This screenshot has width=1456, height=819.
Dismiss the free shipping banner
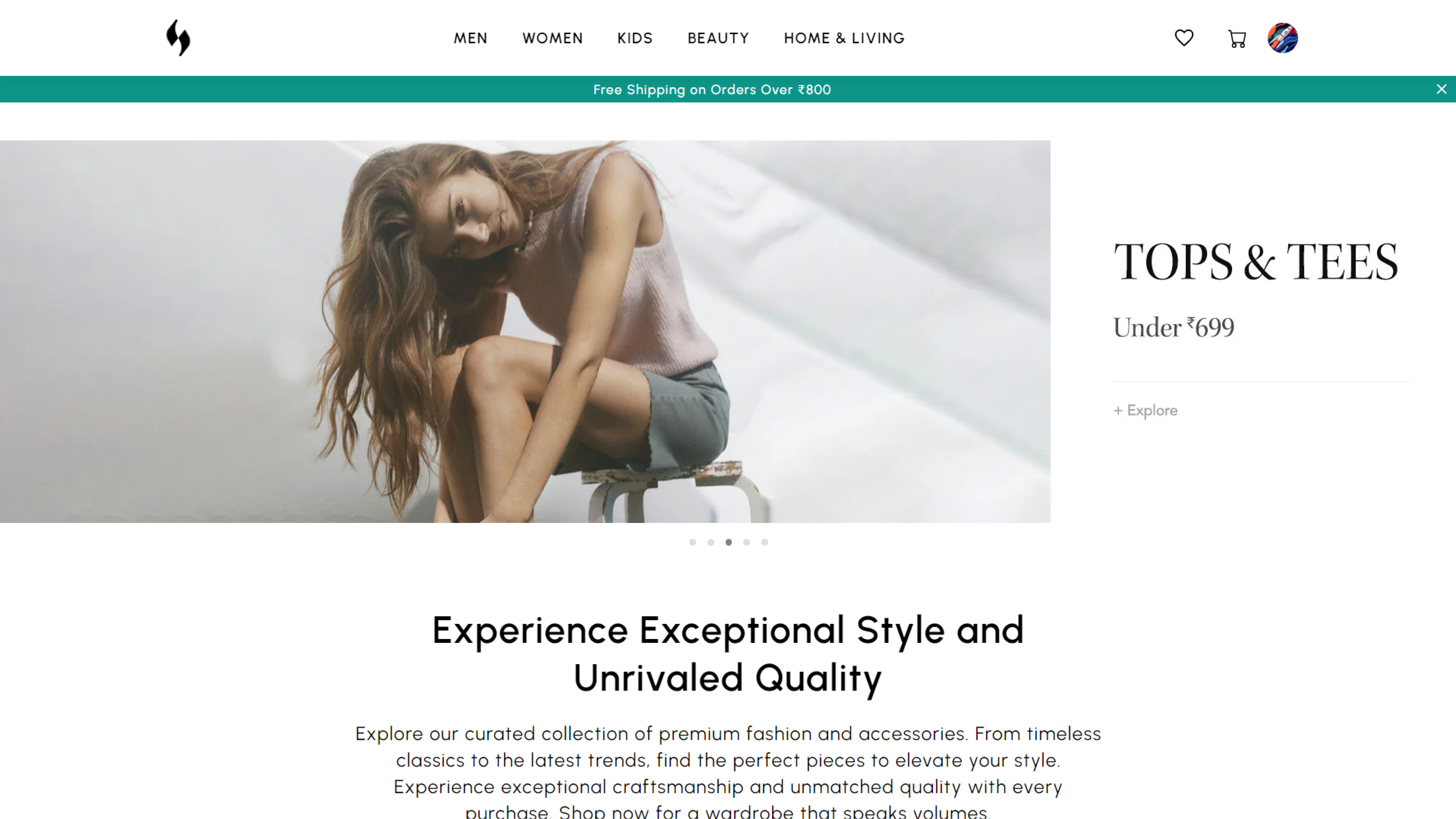coord(1441,89)
